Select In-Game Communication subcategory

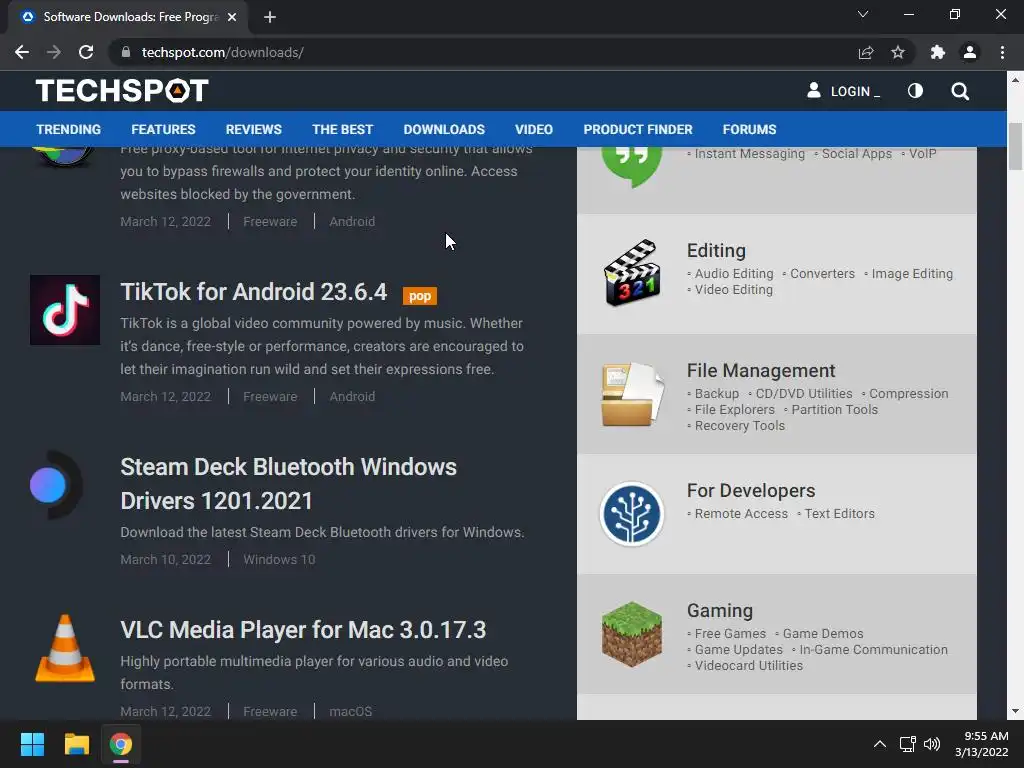[x=873, y=650]
